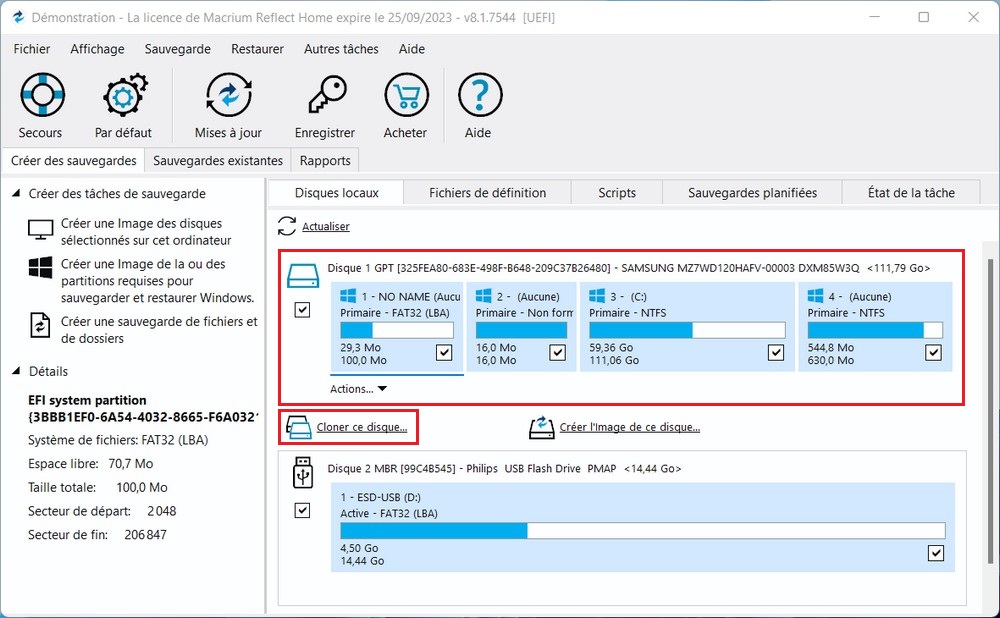Click the Actualiser refresh icon

click(x=287, y=226)
